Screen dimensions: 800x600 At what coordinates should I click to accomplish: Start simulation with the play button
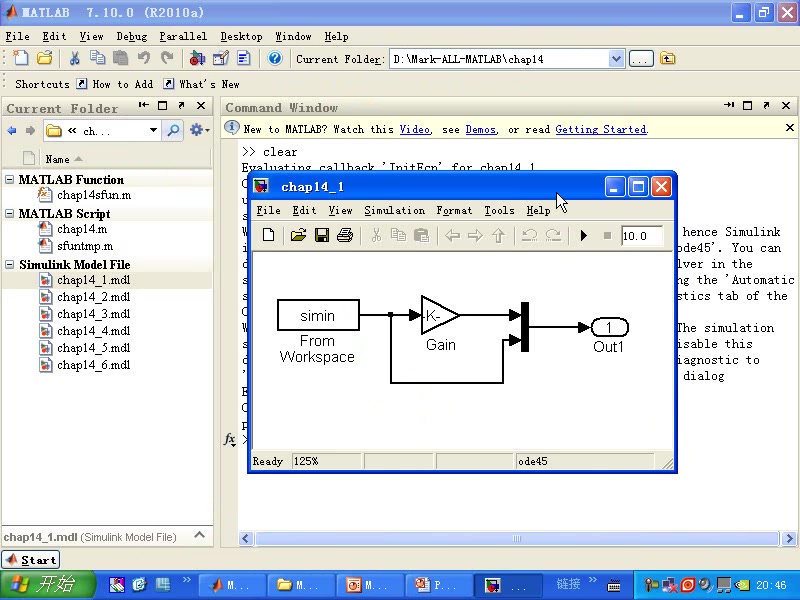coord(584,235)
